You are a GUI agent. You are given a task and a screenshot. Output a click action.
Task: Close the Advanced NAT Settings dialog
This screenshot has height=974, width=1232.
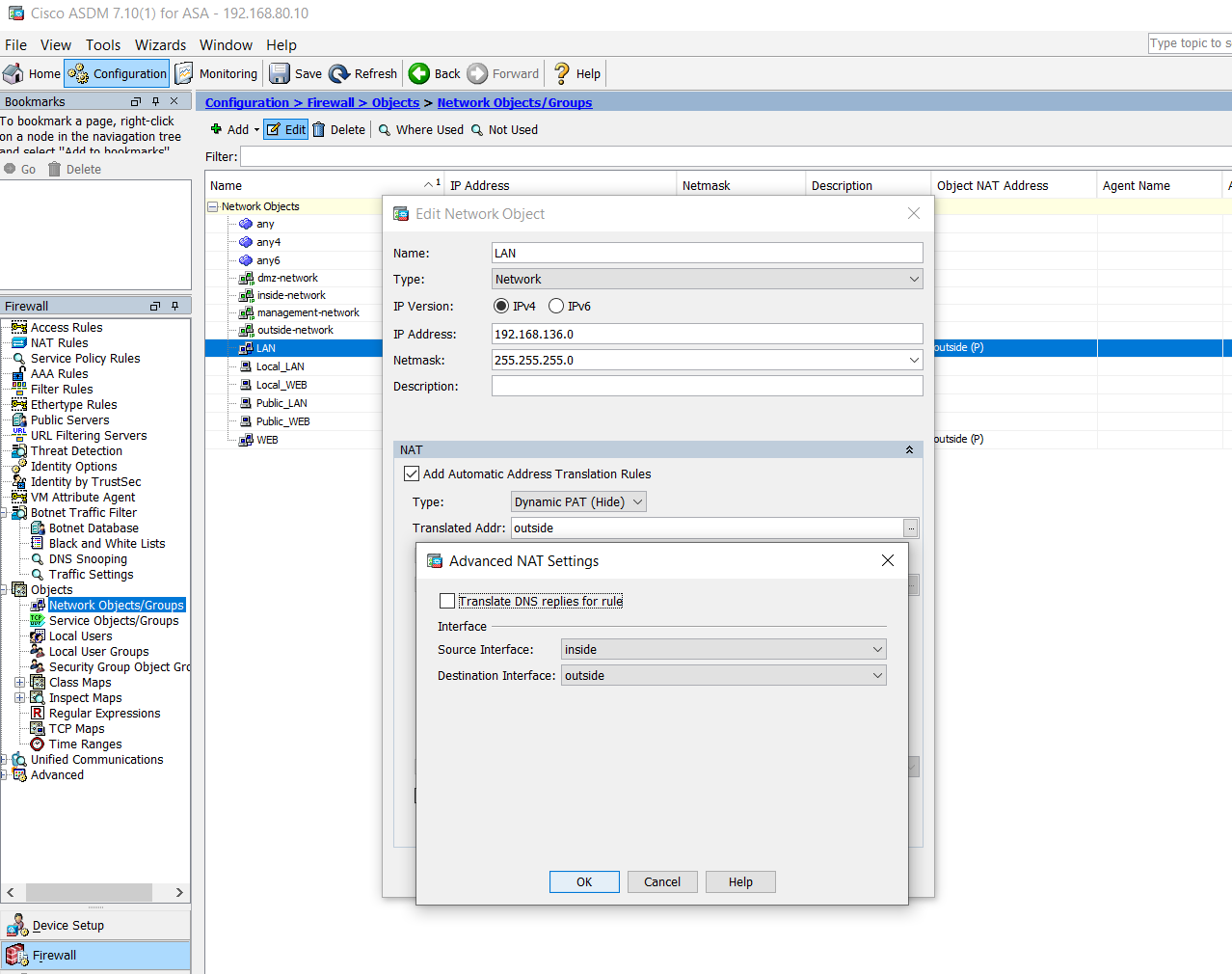tap(888, 561)
